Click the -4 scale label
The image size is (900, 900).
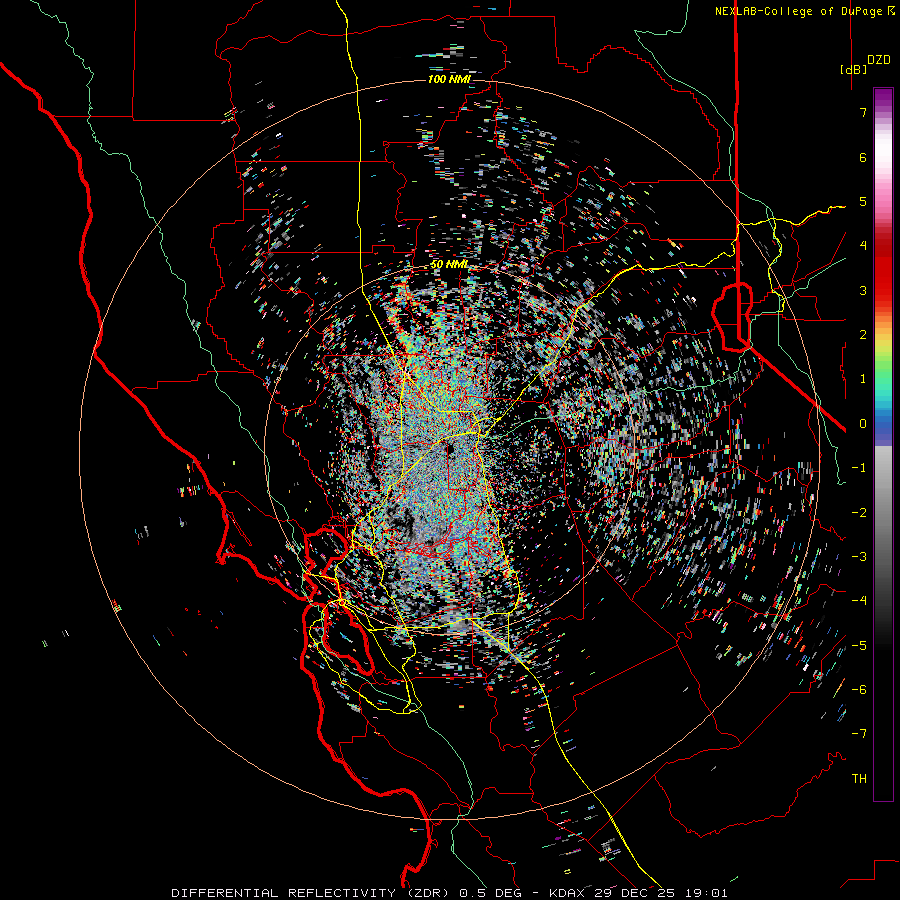pos(859,600)
